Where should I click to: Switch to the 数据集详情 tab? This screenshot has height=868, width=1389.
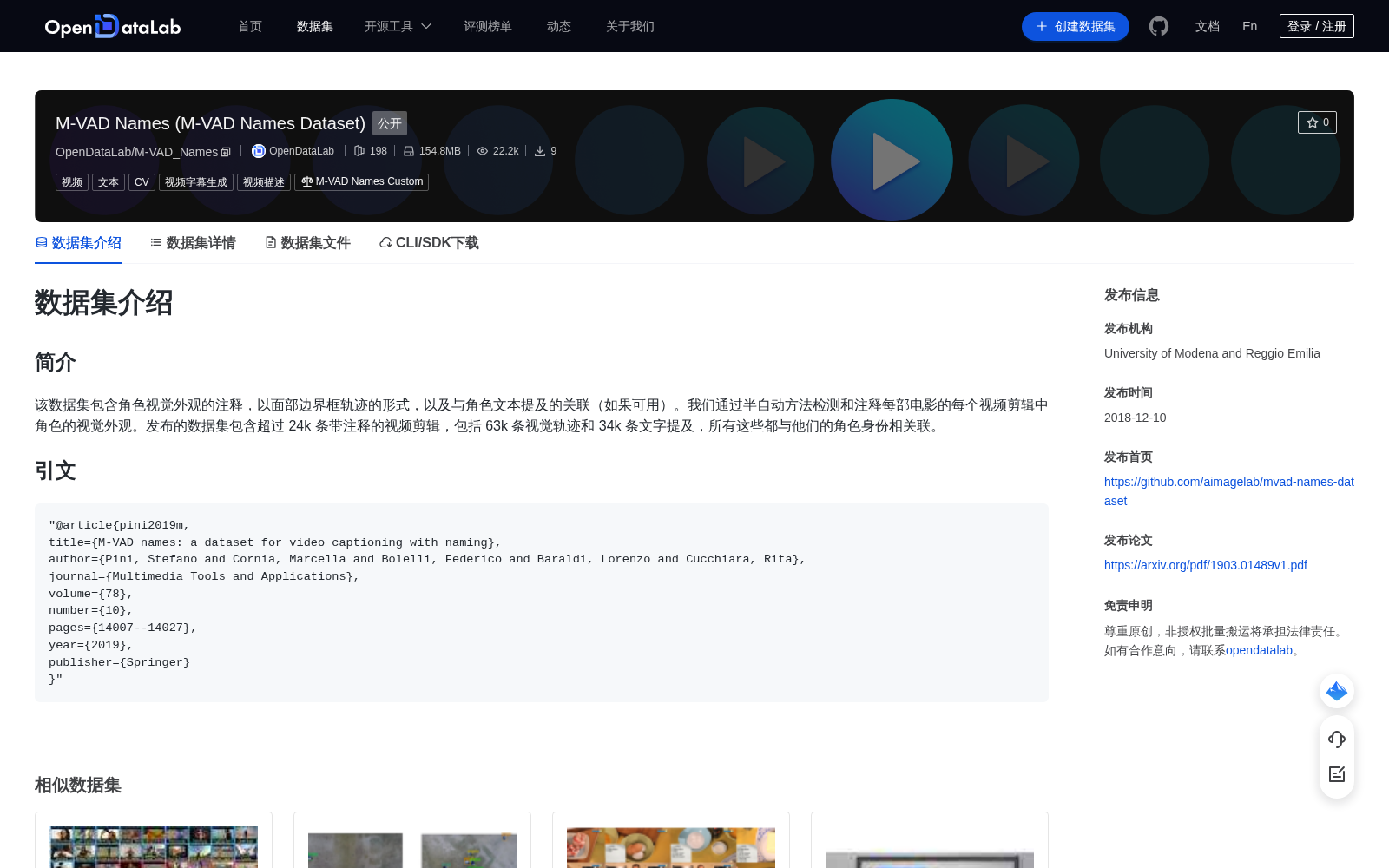click(193, 243)
